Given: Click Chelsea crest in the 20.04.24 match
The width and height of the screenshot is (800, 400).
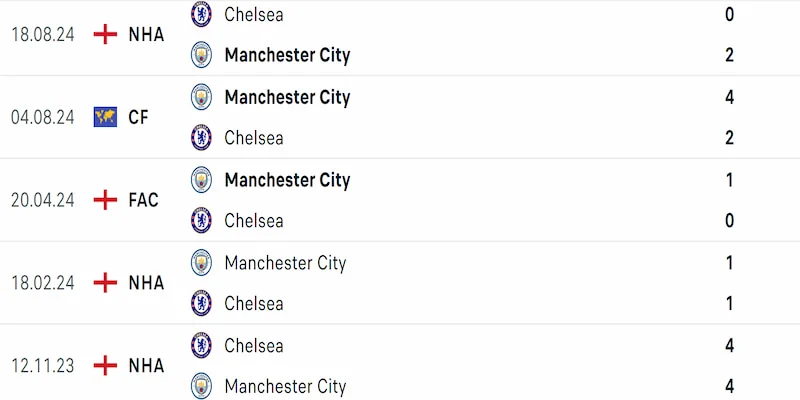Looking at the screenshot, I should tap(202, 221).
